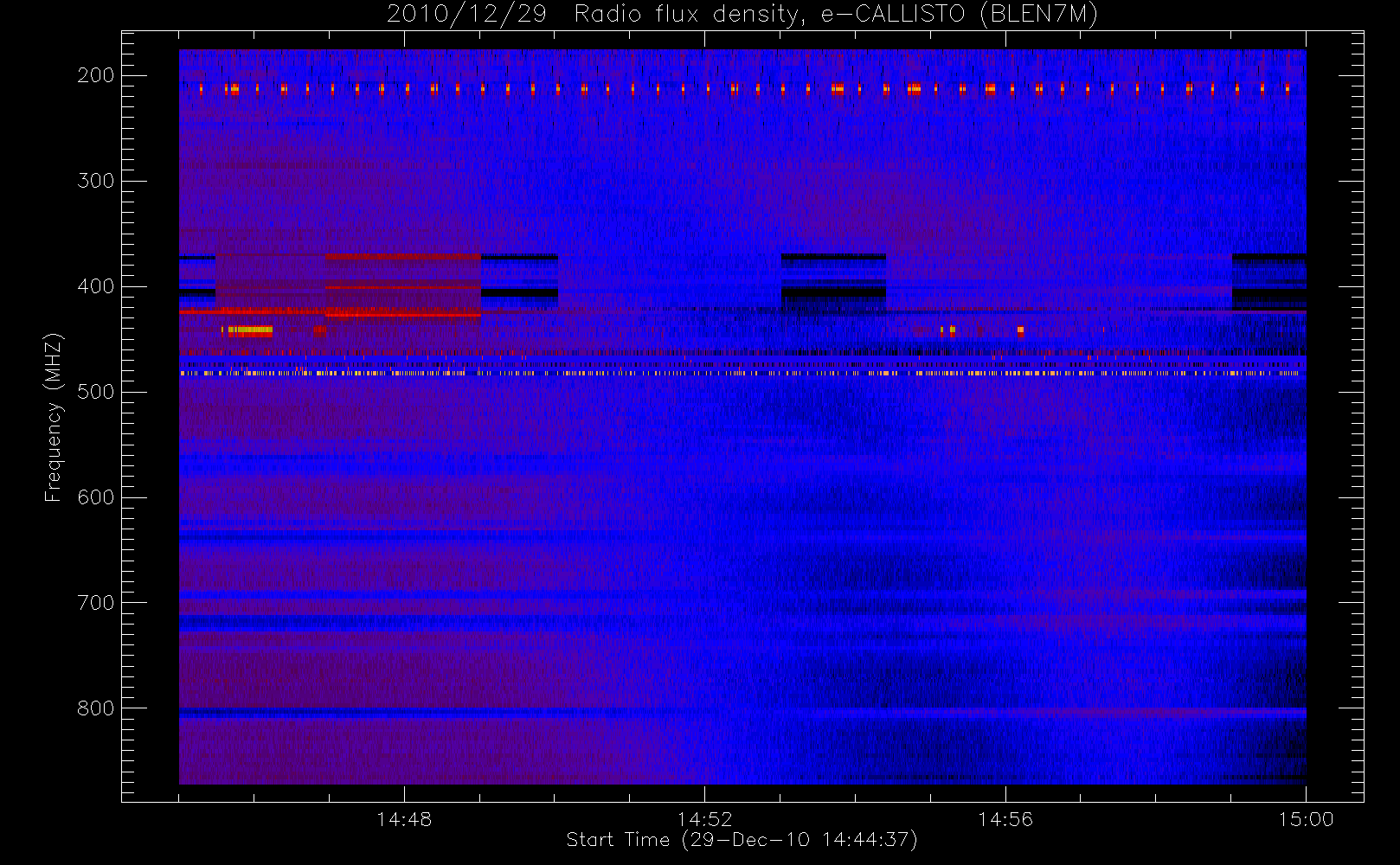This screenshot has width=1400, height=865.
Task: Click the 'Start Time (29-Dec-10 14:44:37)' label
Action: [742, 840]
